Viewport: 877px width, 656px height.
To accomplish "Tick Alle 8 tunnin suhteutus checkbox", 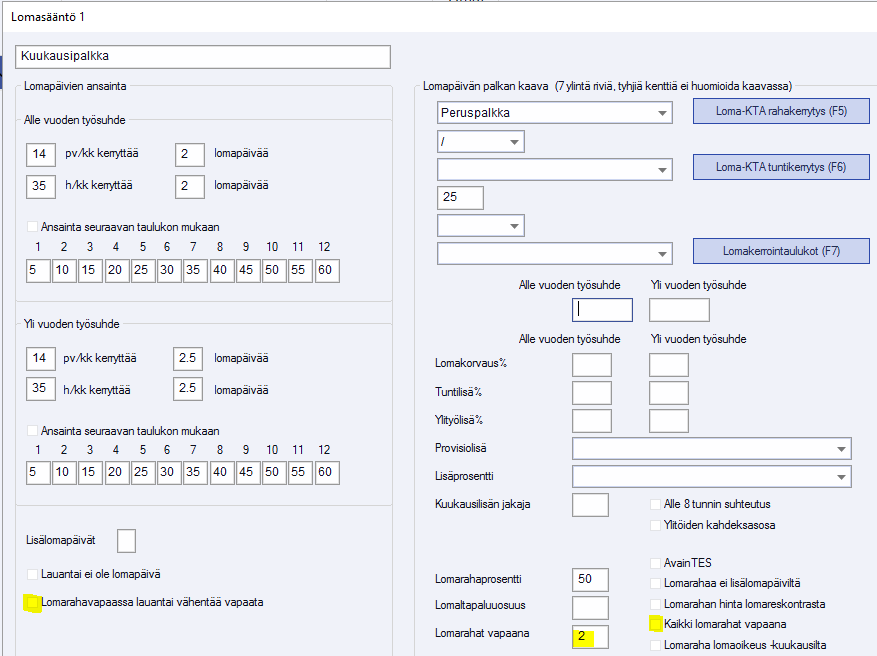I will (x=656, y=504).
